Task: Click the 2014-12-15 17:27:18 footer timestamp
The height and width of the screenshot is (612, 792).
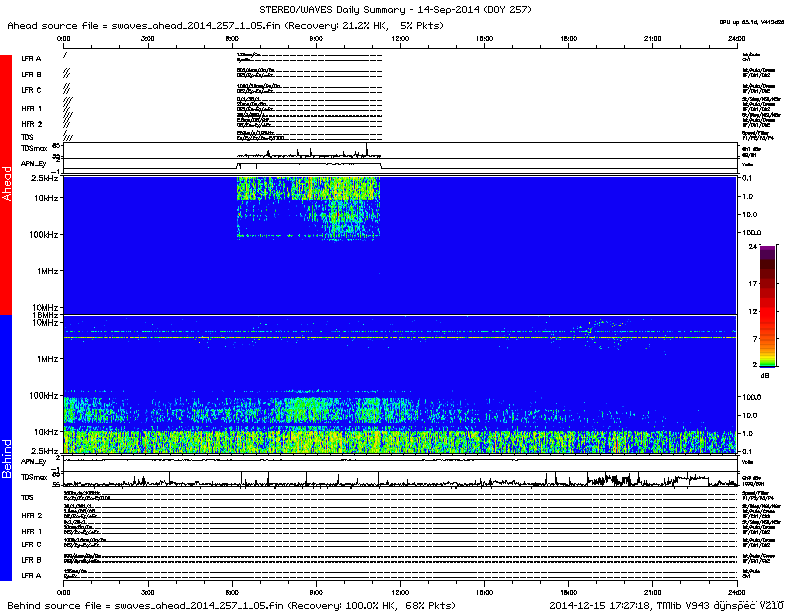Action: [x=600, y=605]
